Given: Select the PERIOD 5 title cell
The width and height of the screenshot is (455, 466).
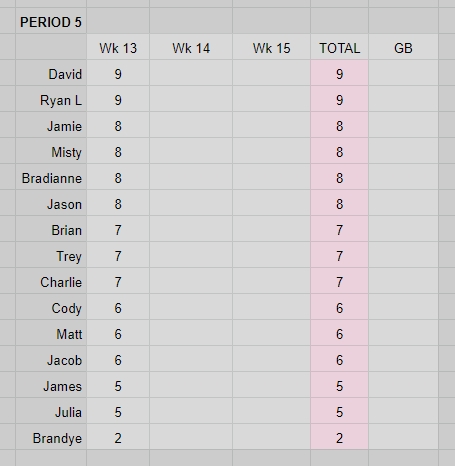Looking at the screenshot, I should click(x=51, y=21).
